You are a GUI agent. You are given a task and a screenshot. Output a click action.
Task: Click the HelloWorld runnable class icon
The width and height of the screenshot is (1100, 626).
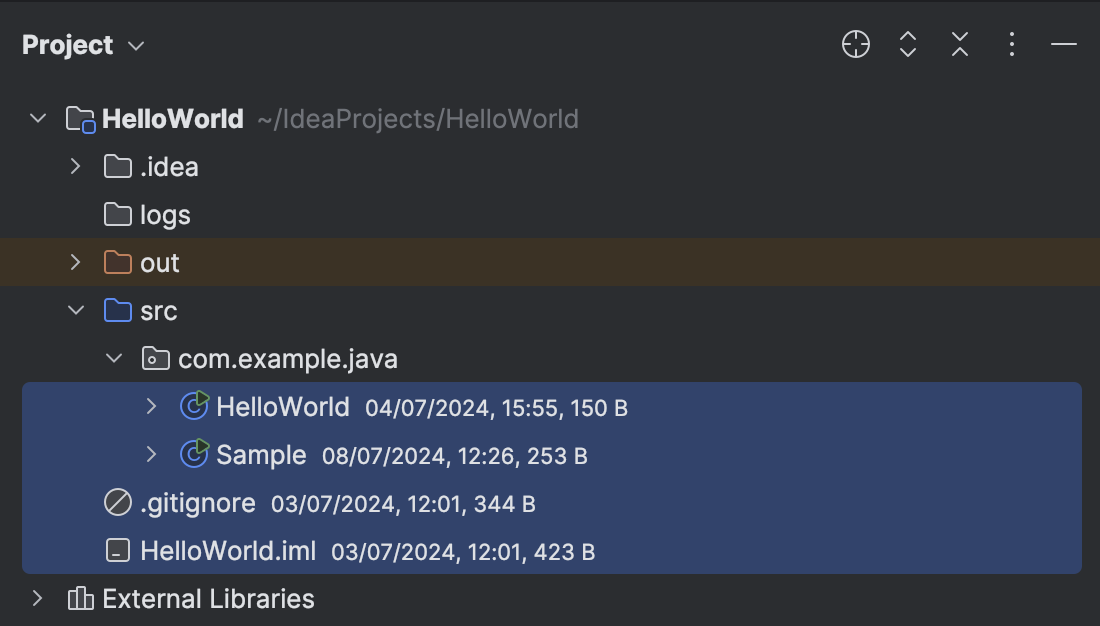tap(195, 406)
